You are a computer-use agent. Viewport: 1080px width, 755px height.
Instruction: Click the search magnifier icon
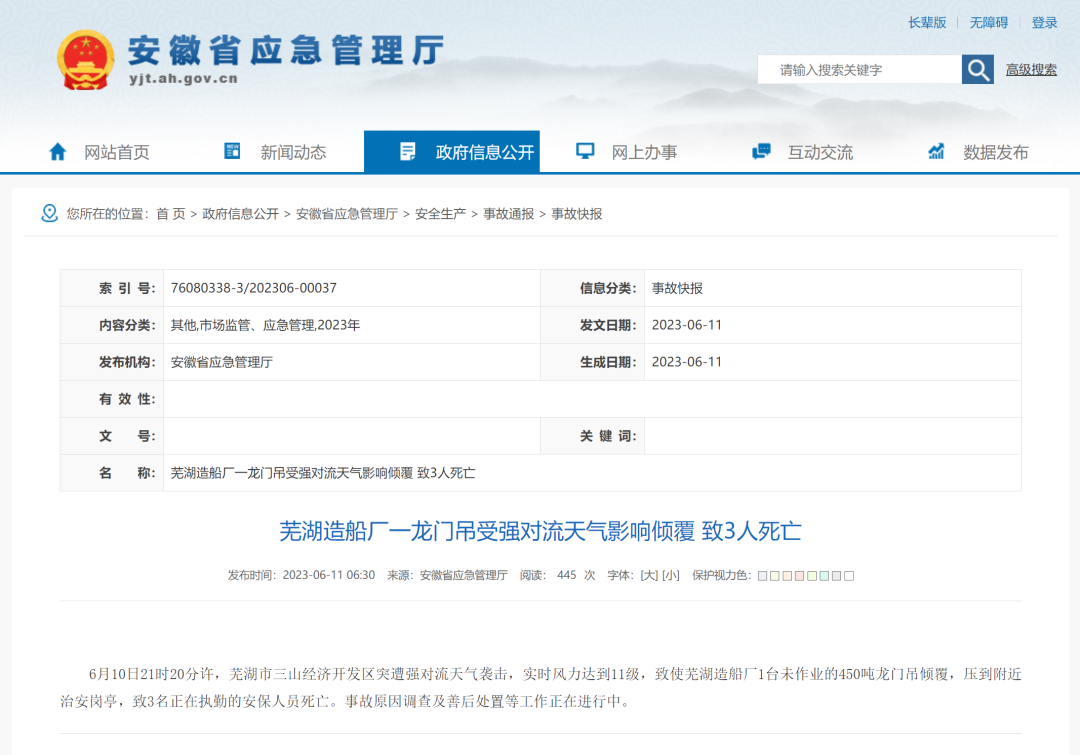tap(977, 69)
